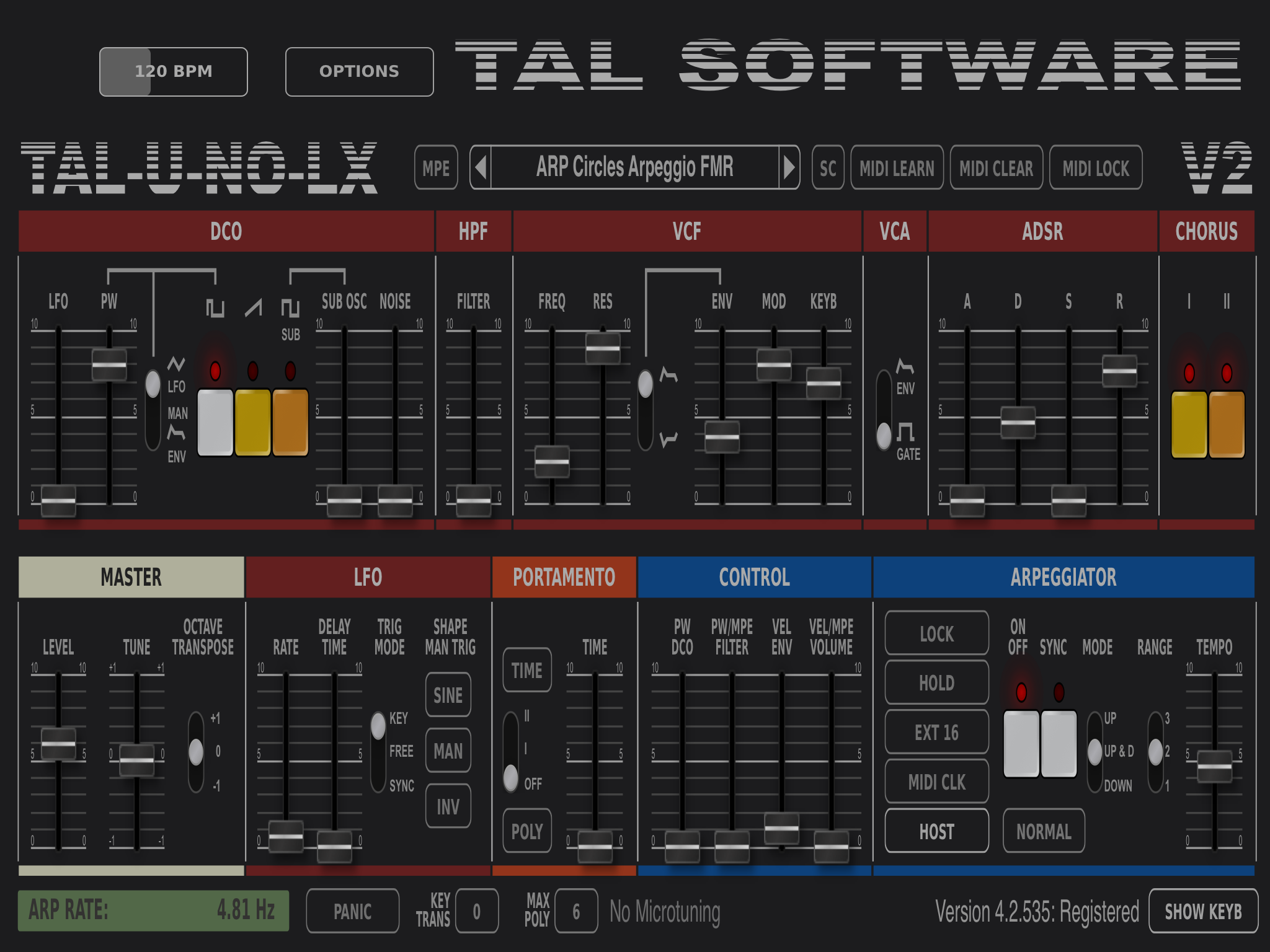Screen dimensions: 1270x952
Task: Click the SHOW KEYB button
Action: (x=1203, y=911)
